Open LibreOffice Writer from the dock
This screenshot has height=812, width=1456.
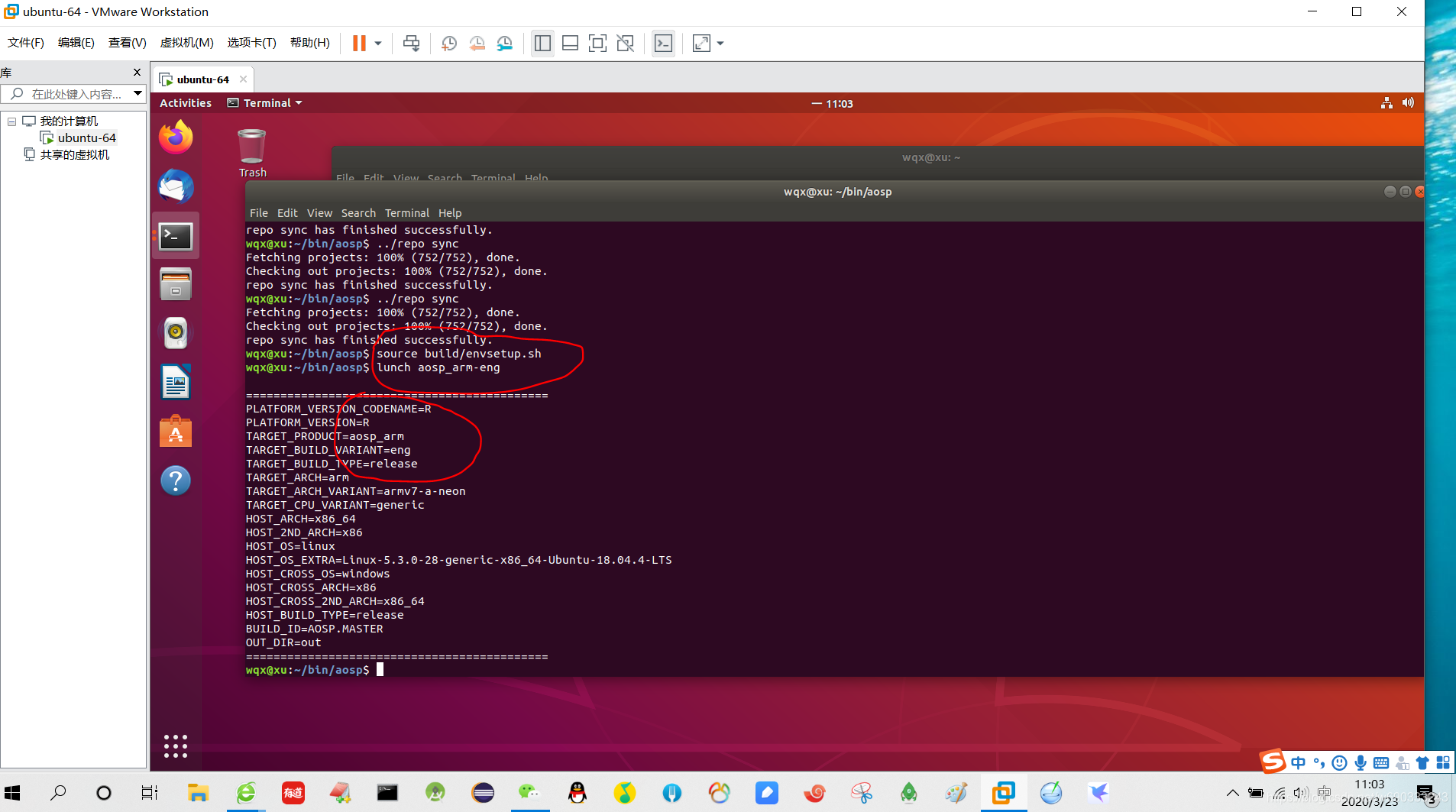[x=176, y=382]
